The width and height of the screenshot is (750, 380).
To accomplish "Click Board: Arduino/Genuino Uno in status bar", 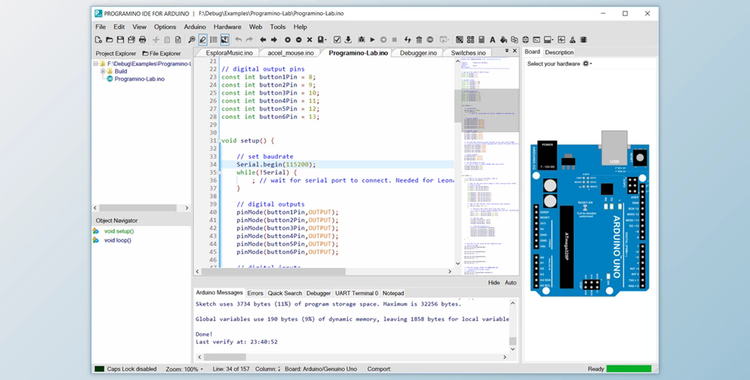I will pyautogui.click(x=320, y=369).
